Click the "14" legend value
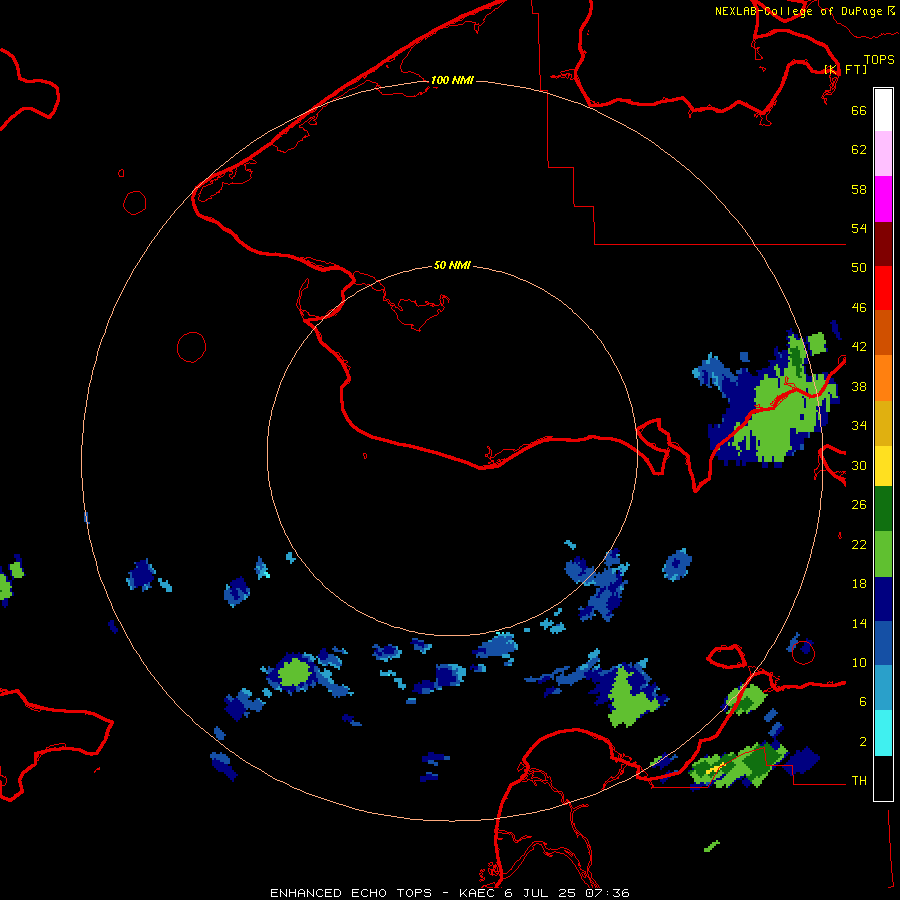The height and width of the screenshot is (900, 900). click(x=859, y=623)
